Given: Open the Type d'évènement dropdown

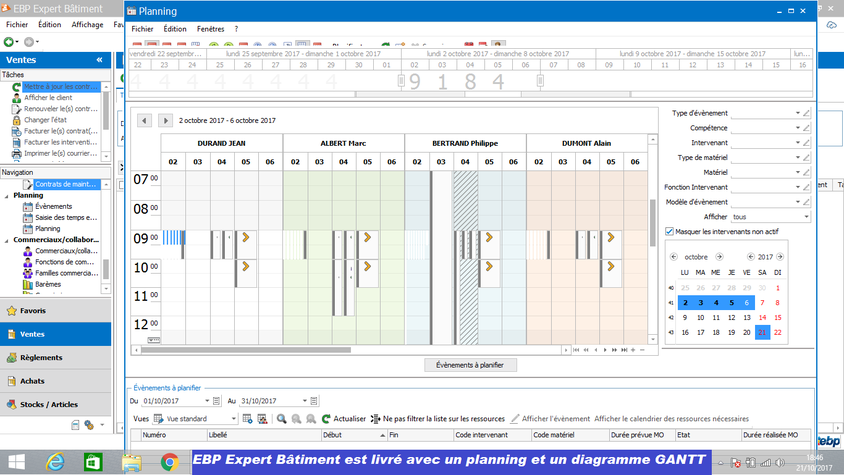Looking at the screenshot, I should 798,113.
